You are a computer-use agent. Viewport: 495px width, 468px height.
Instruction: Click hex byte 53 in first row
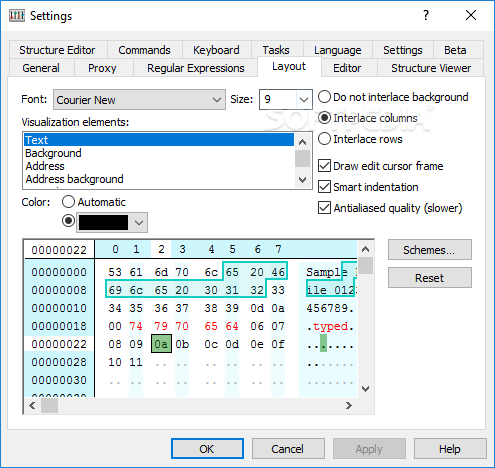[115, 272]
